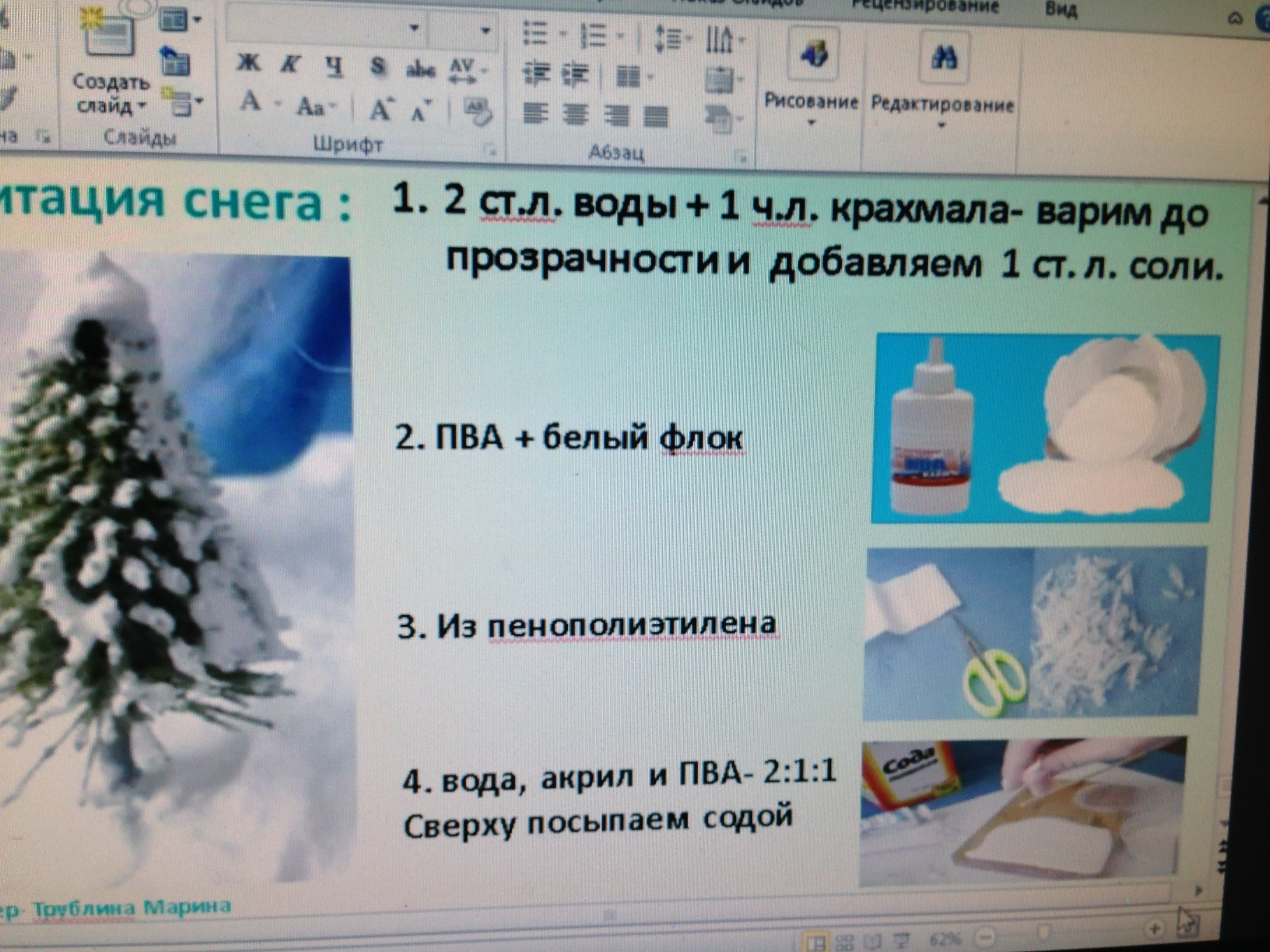The height and width of the screenshot is (952, 1270).
Task: Click the bulleted list icon
Action: point(536,33)
